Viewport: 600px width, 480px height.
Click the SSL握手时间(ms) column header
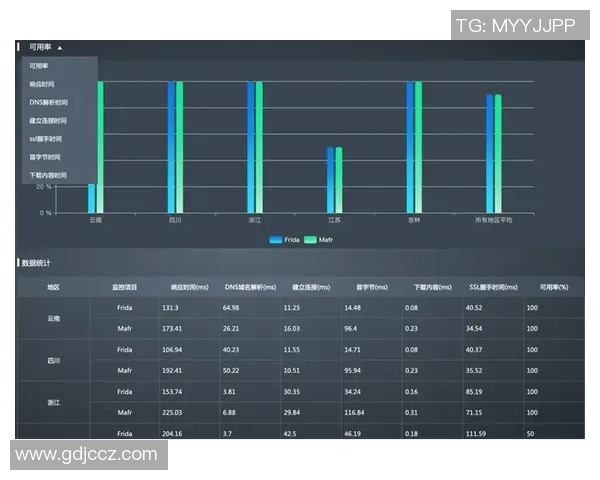click(x=492, y=287)
